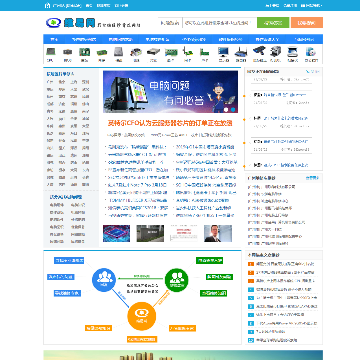Select the CPU chip category icon
The image size is (360, 360).
pos(50,52)
